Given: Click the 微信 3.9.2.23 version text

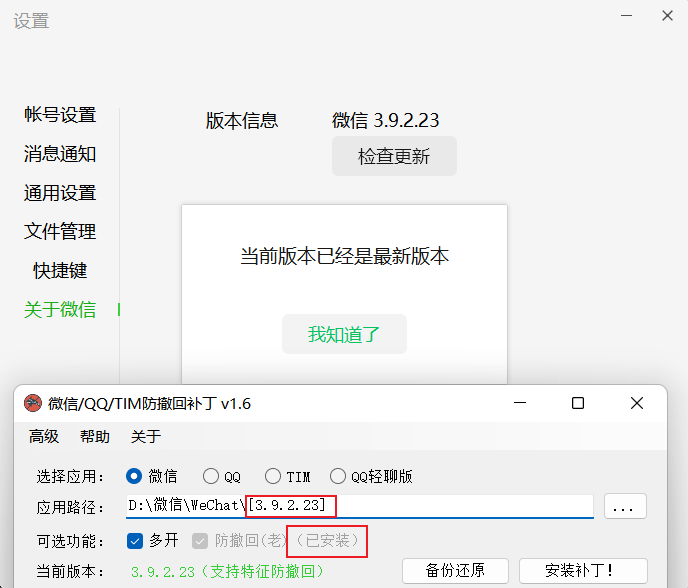Looking at the screenshot, I should click(x=385, y=120).
